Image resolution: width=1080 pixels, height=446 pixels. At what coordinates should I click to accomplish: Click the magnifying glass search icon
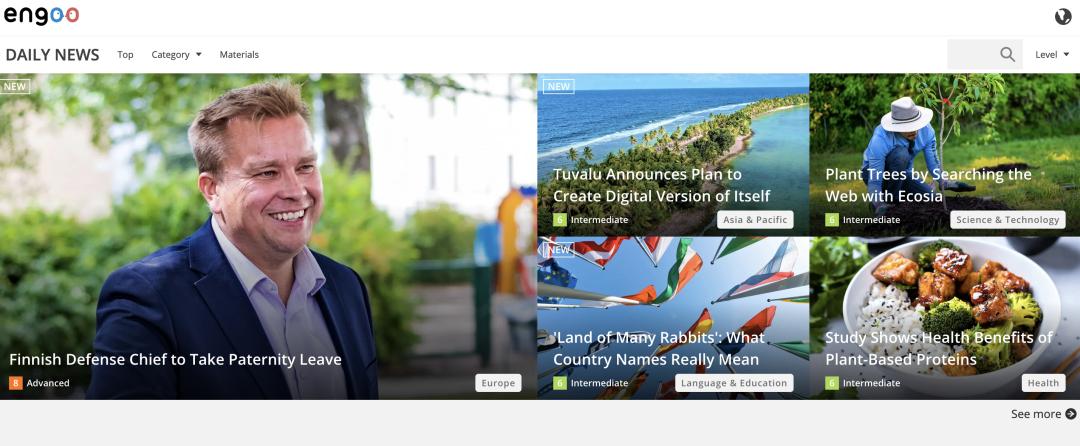pos(1007,54)
